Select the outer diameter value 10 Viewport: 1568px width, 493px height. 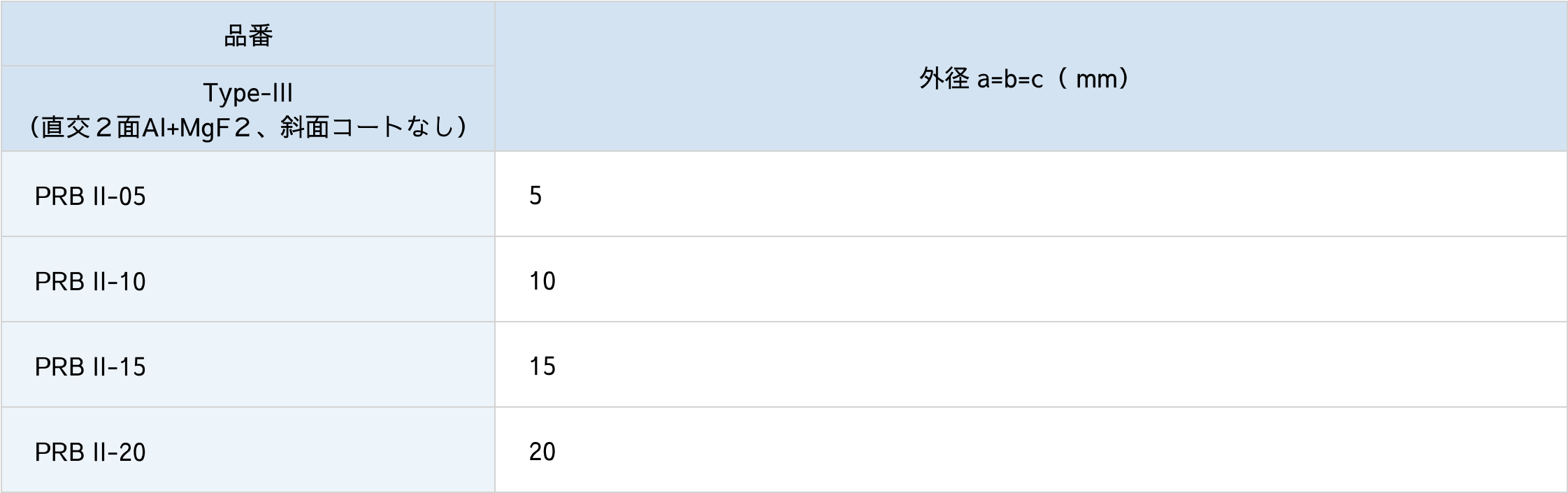[x=542, y=281]
